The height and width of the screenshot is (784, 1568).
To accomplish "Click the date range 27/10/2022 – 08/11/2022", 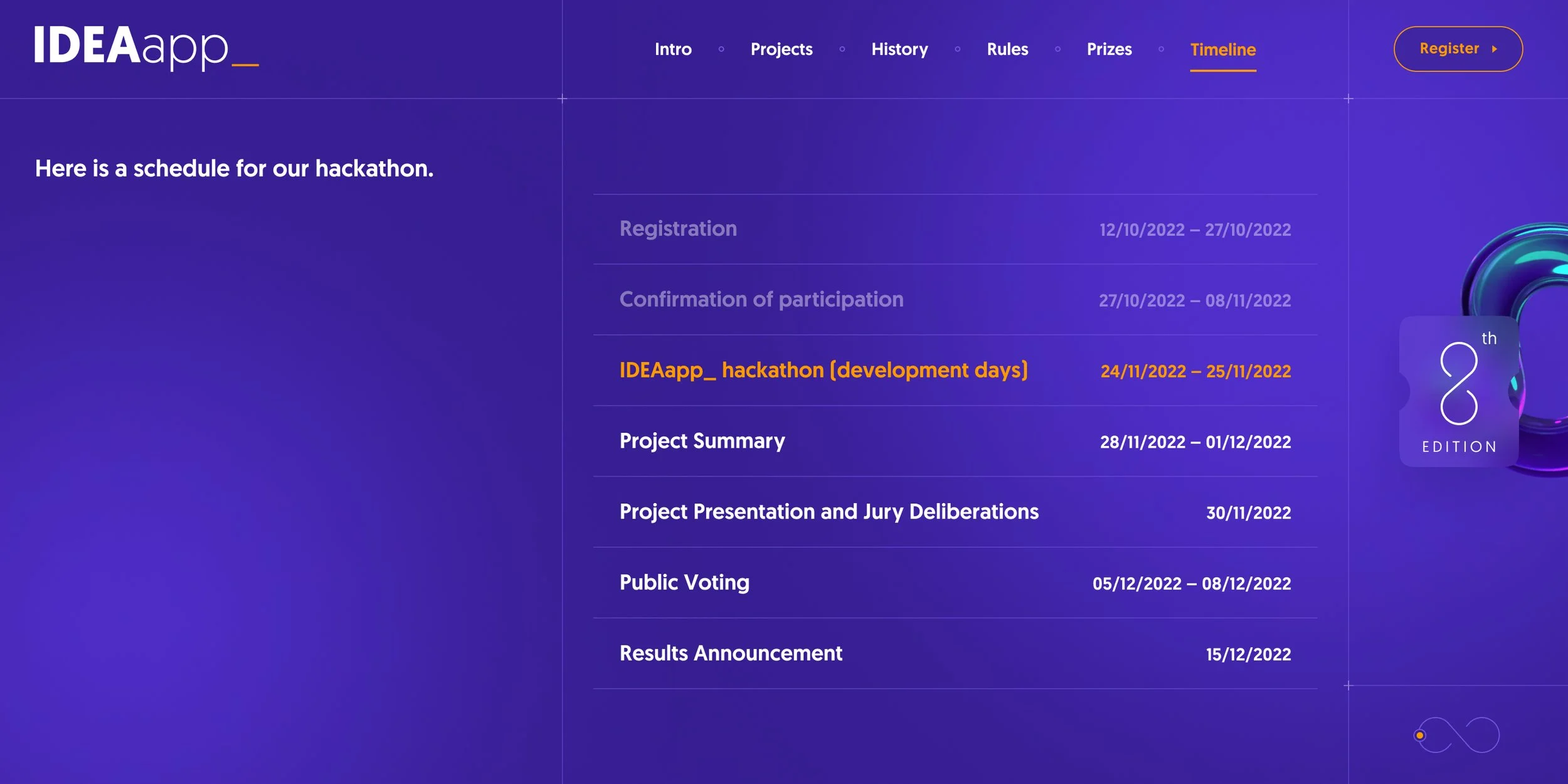I will 1195,300.
